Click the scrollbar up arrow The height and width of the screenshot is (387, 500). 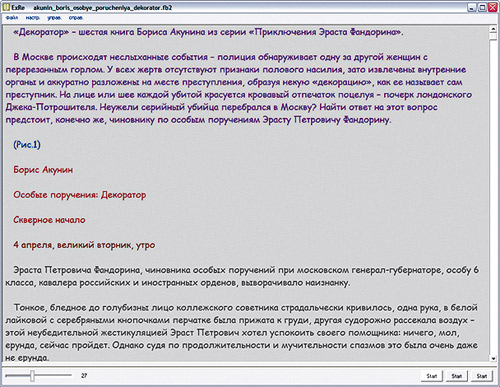493,30
